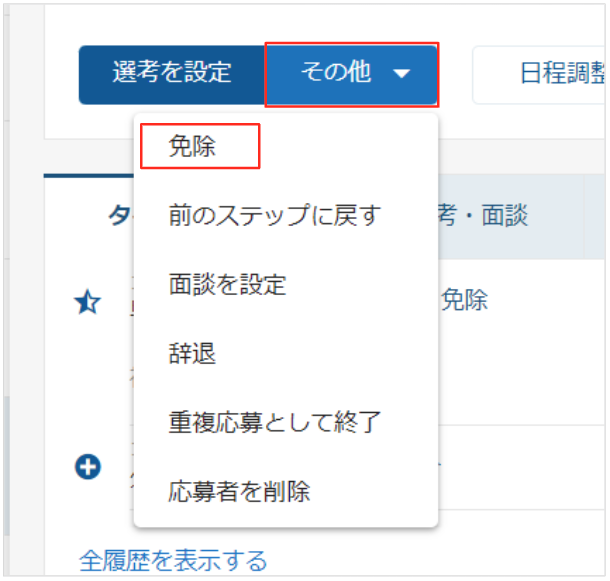Click the 日程調整 button
Screen dimensions: 610x581
click(539, 74)
